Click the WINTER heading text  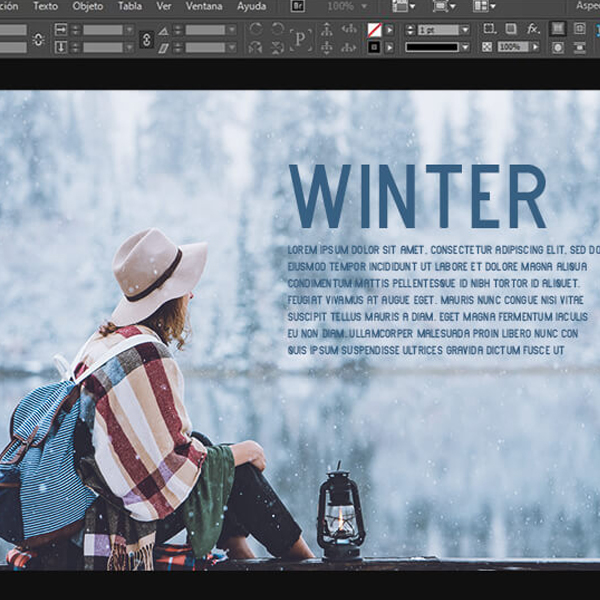[x=417, y=196]
